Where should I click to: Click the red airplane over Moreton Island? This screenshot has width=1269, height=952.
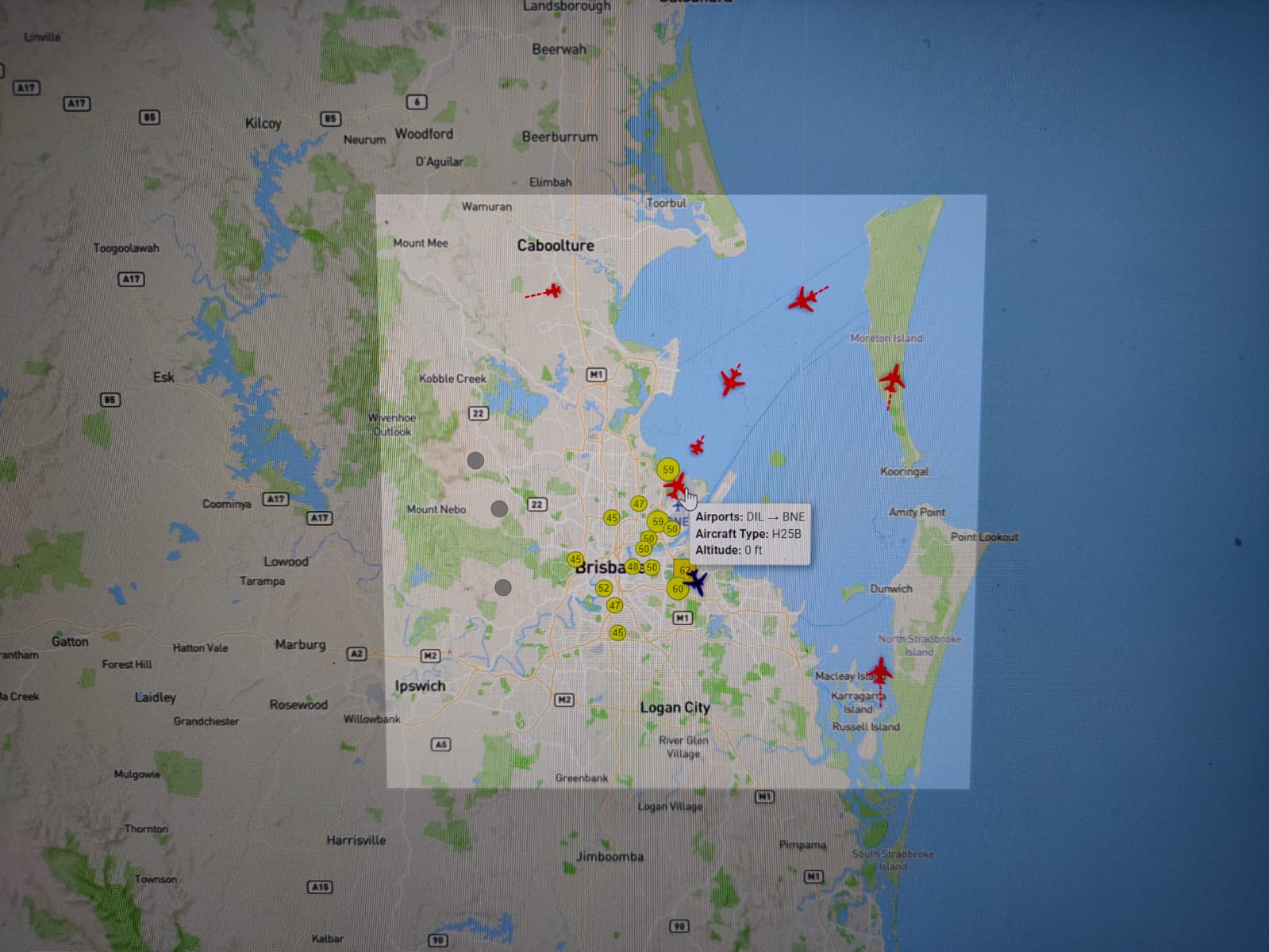tap(892, 380)
